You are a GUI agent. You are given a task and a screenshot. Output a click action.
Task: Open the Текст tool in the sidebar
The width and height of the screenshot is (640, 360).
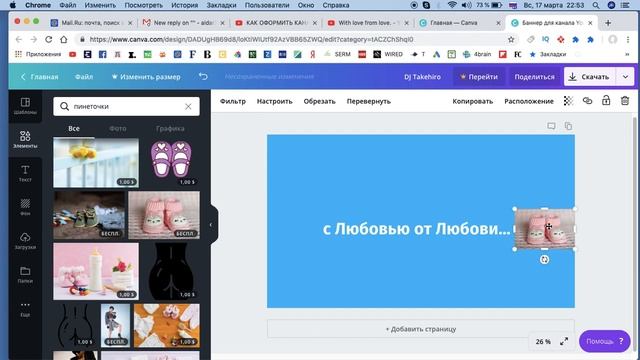click(x=25, y=173)
